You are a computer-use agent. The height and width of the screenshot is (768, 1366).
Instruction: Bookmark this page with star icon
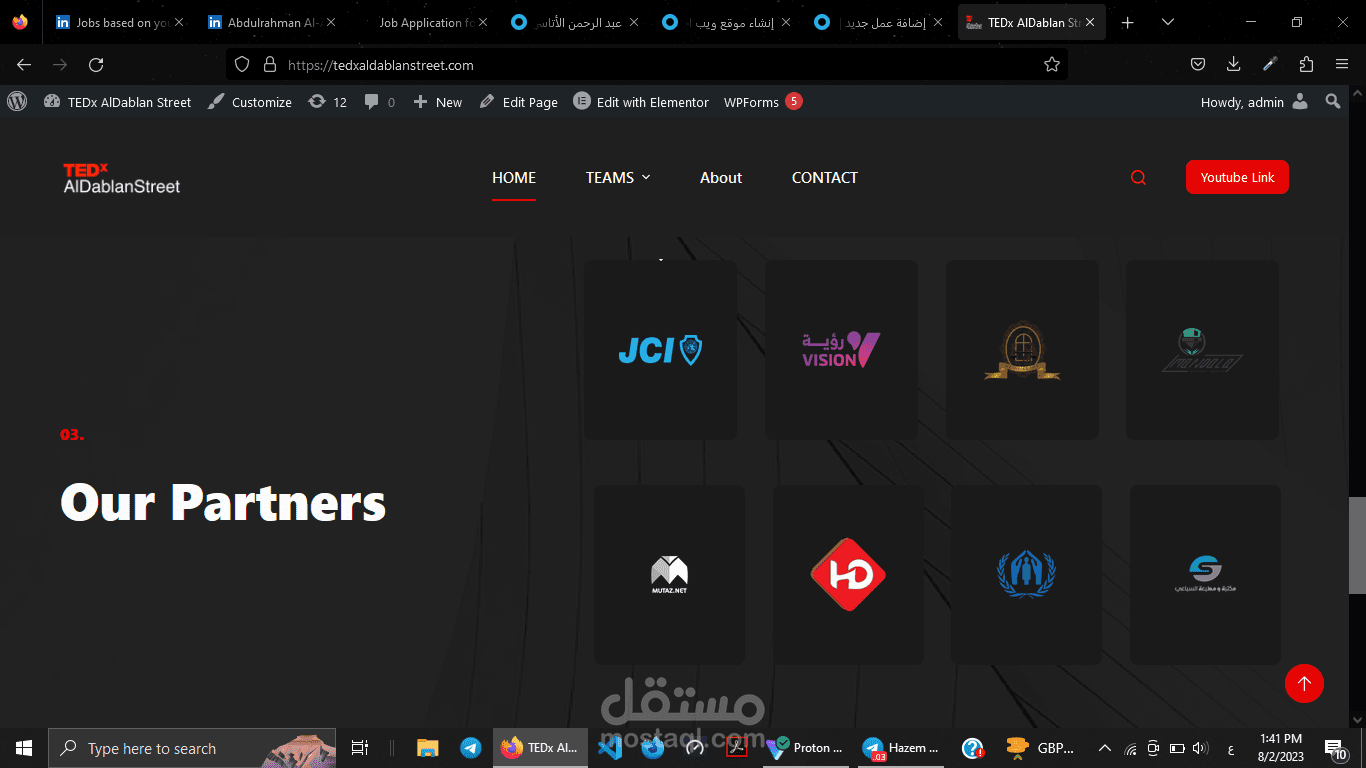[1052, 65]
